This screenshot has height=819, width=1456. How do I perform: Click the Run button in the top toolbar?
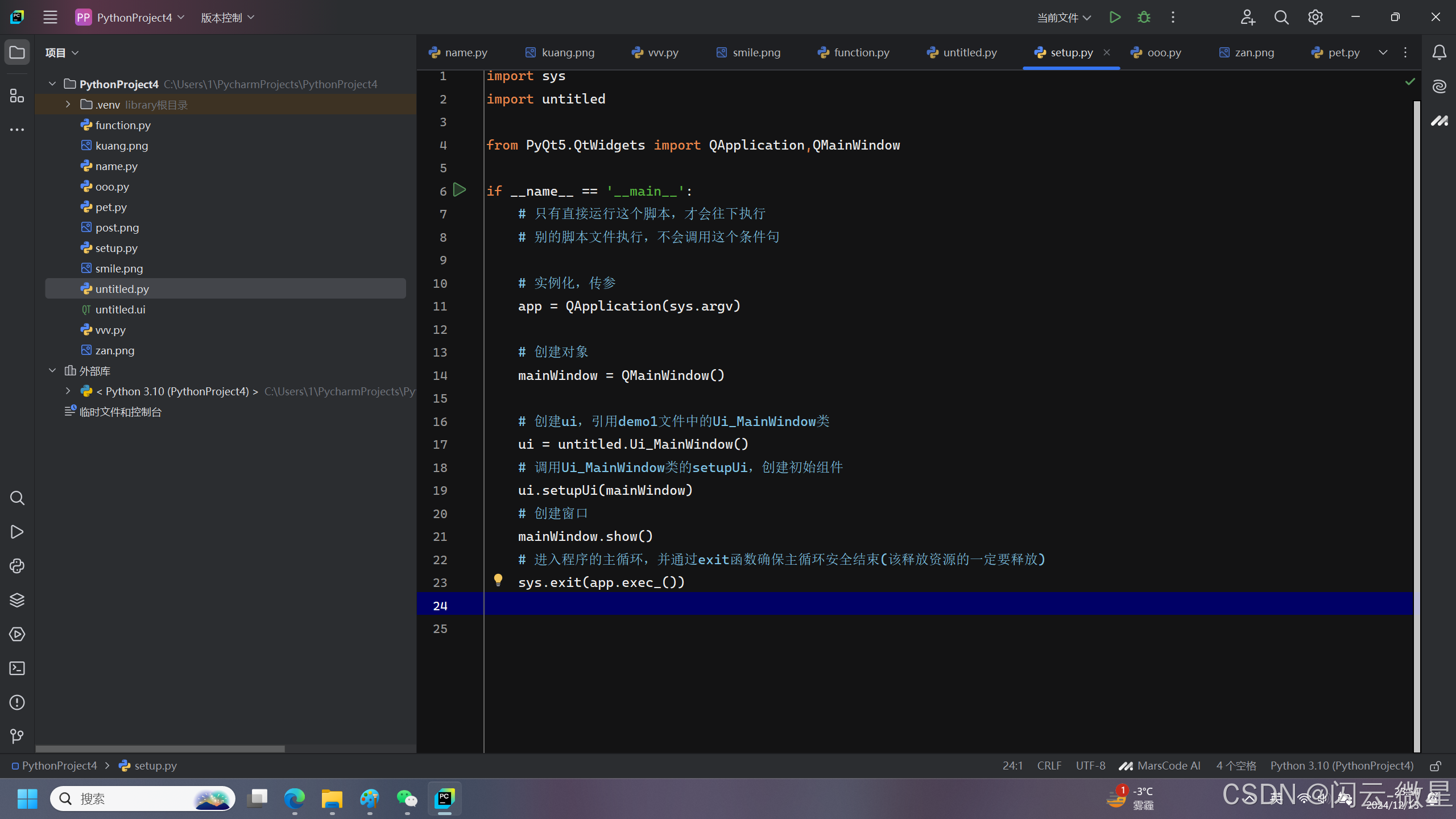tap(1115, 17)
